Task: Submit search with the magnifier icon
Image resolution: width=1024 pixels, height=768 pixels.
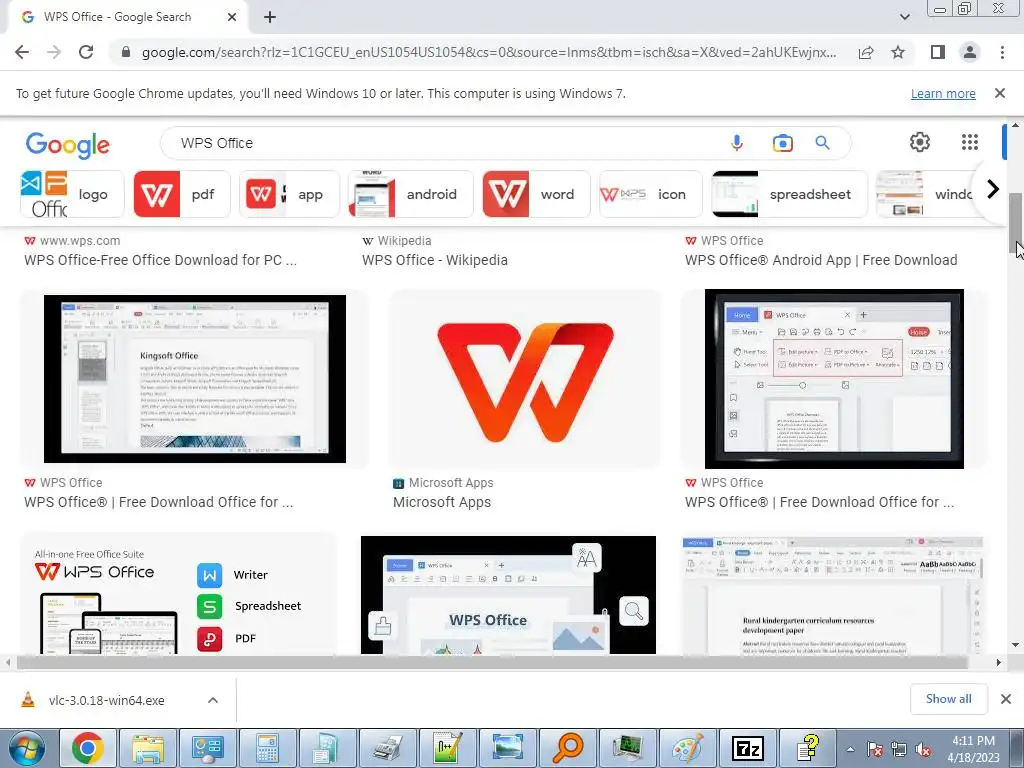Action: coord(822,143)
